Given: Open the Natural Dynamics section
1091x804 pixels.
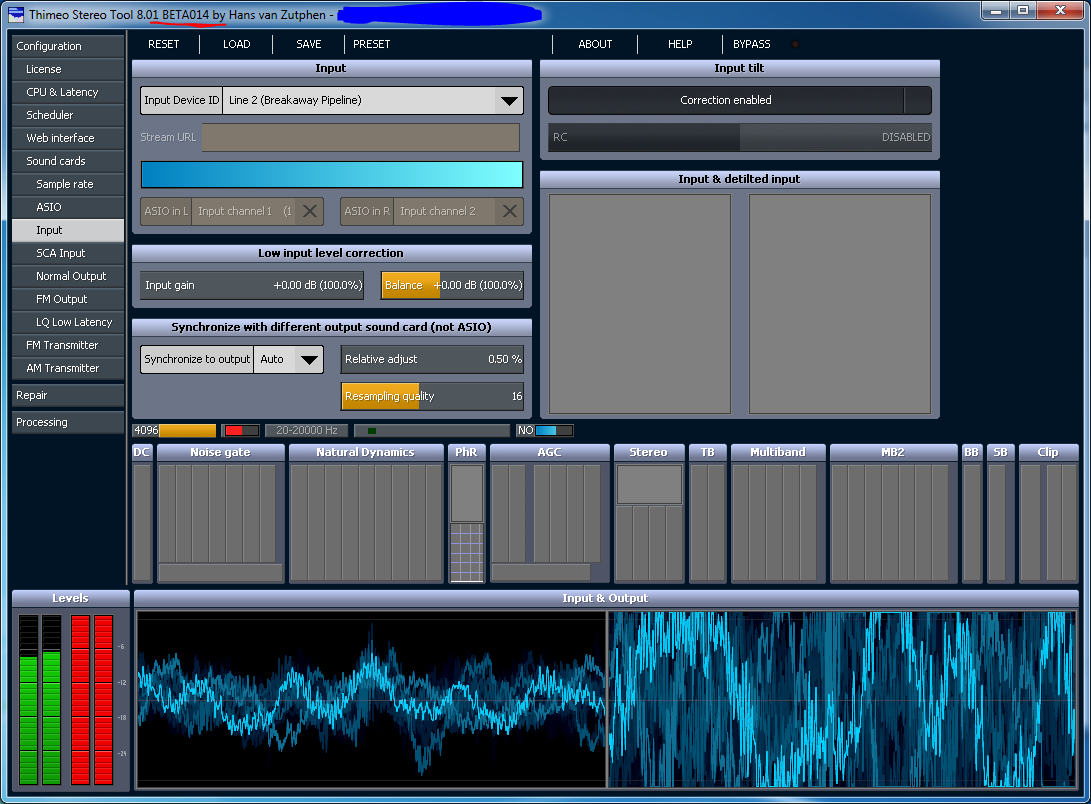Looking at the screenshot, I should coord(366,452).
